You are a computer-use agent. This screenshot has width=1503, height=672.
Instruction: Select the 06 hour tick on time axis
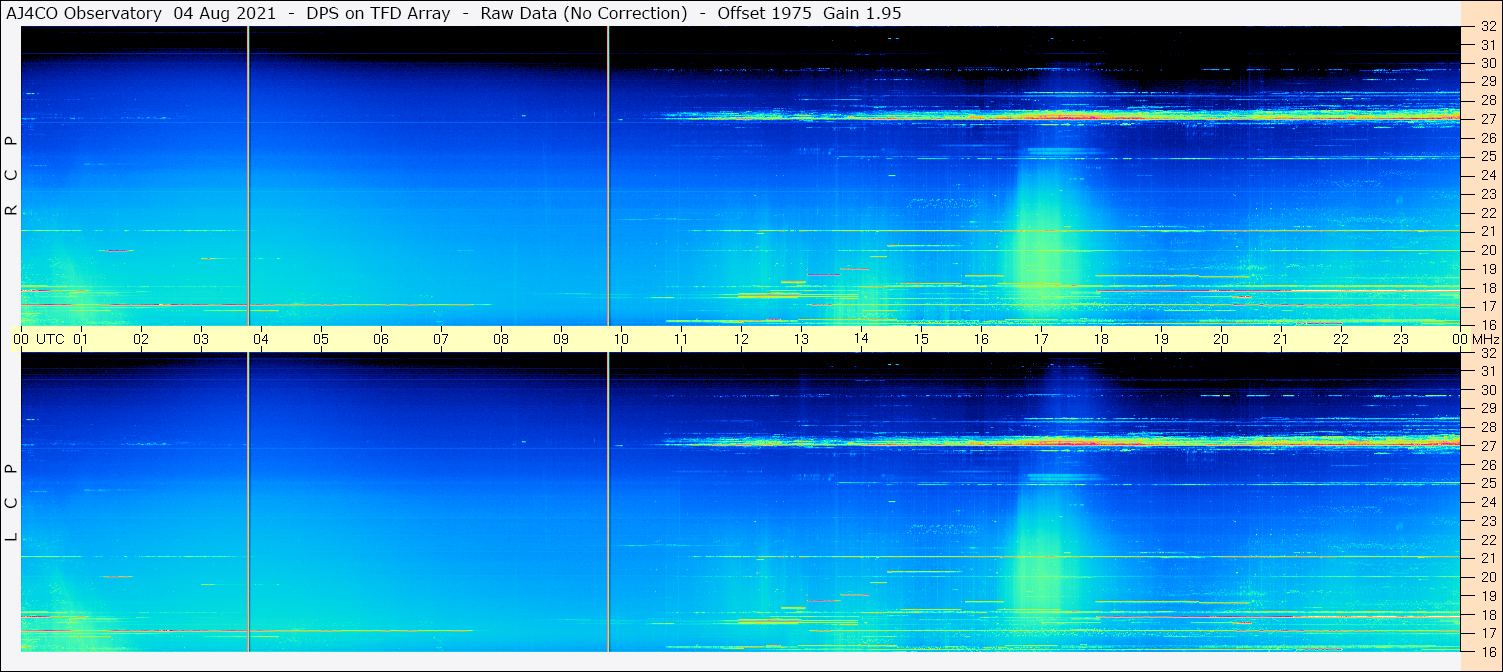pos(381,339)
